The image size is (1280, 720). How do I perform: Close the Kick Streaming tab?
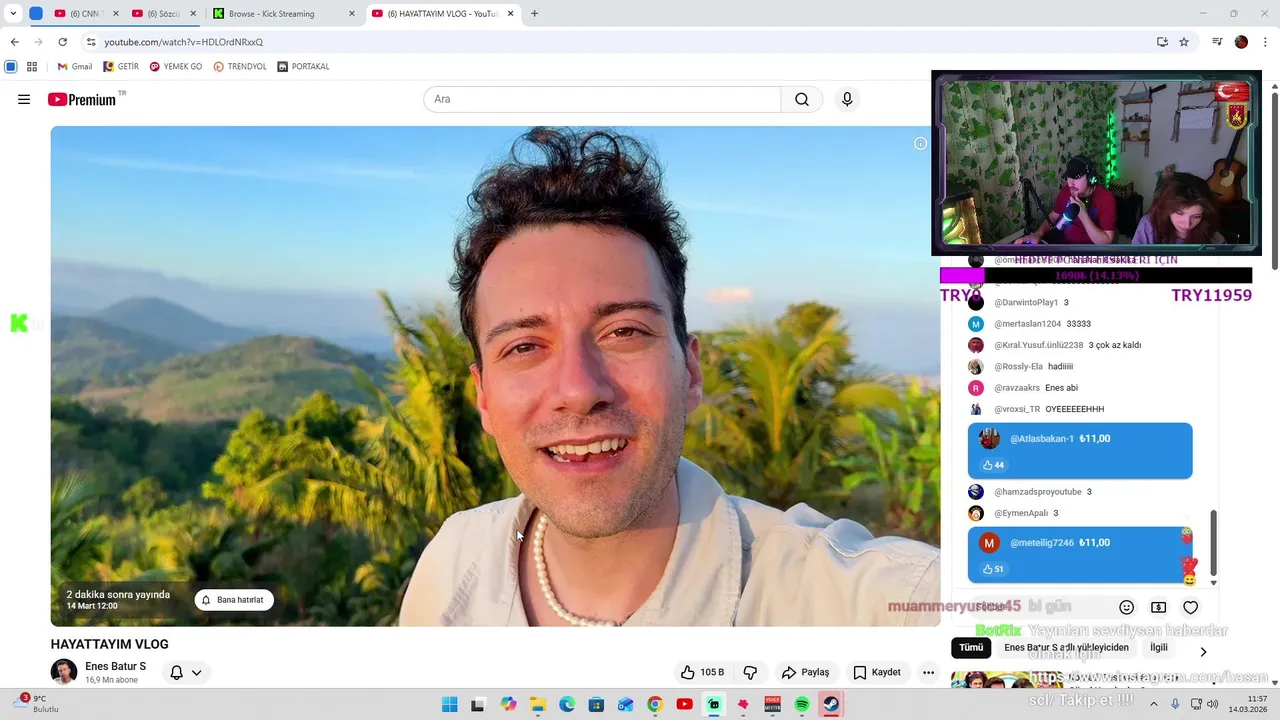(351, 14)
